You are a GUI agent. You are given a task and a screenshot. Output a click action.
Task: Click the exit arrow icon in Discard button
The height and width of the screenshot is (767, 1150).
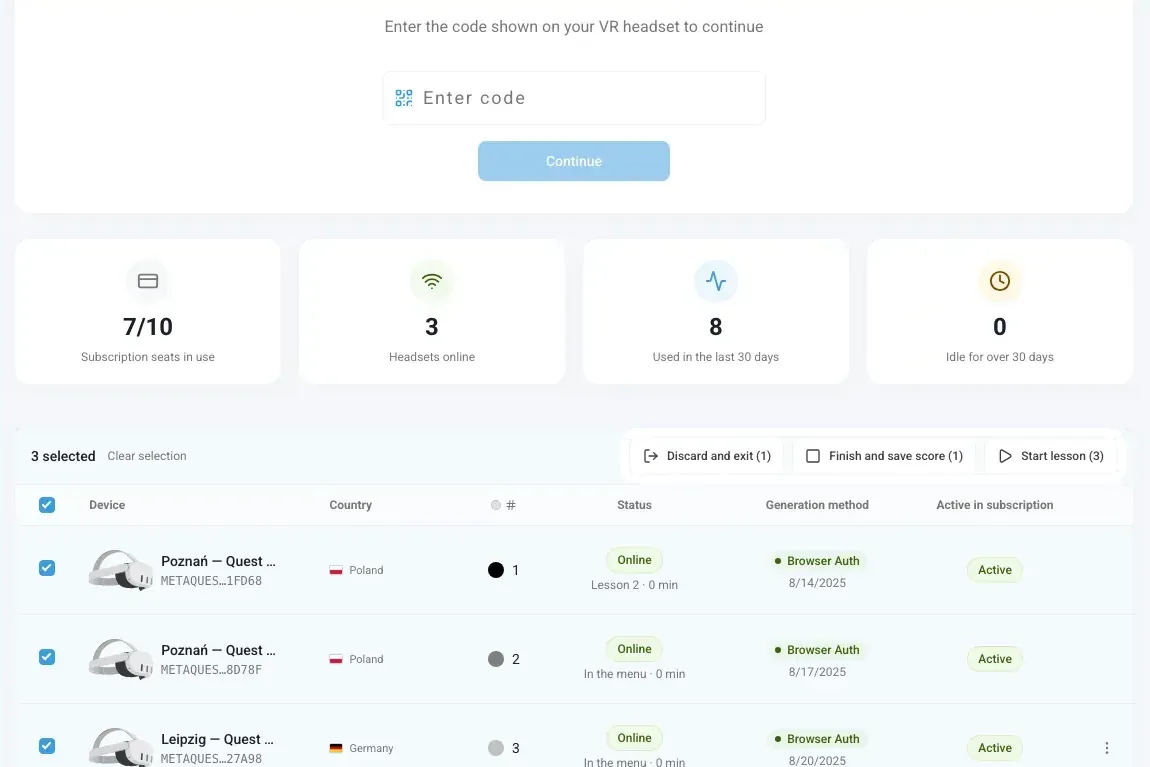click(651, 456)
